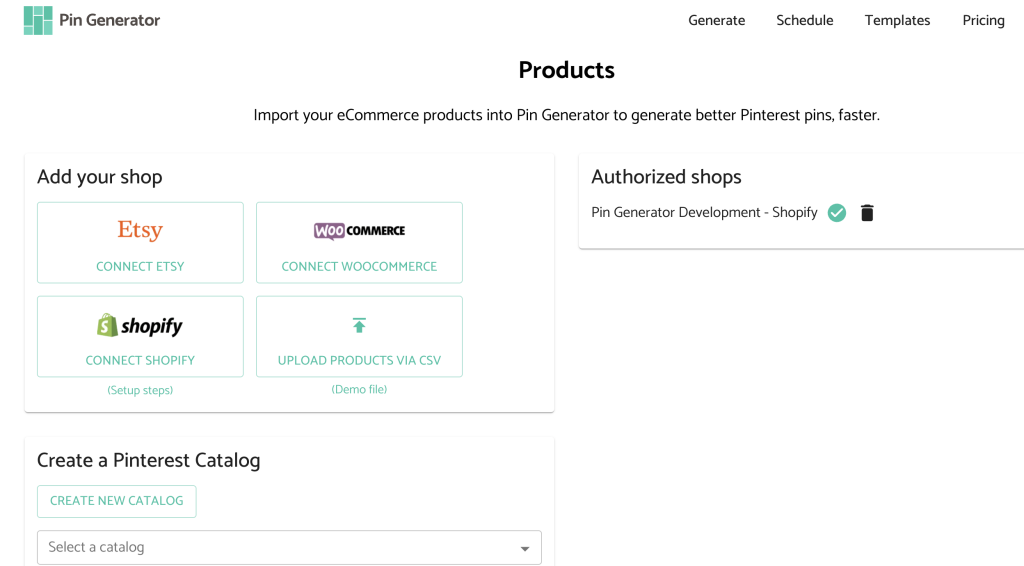
Task: Open the Generate menu item
Action: click(716, 20)
